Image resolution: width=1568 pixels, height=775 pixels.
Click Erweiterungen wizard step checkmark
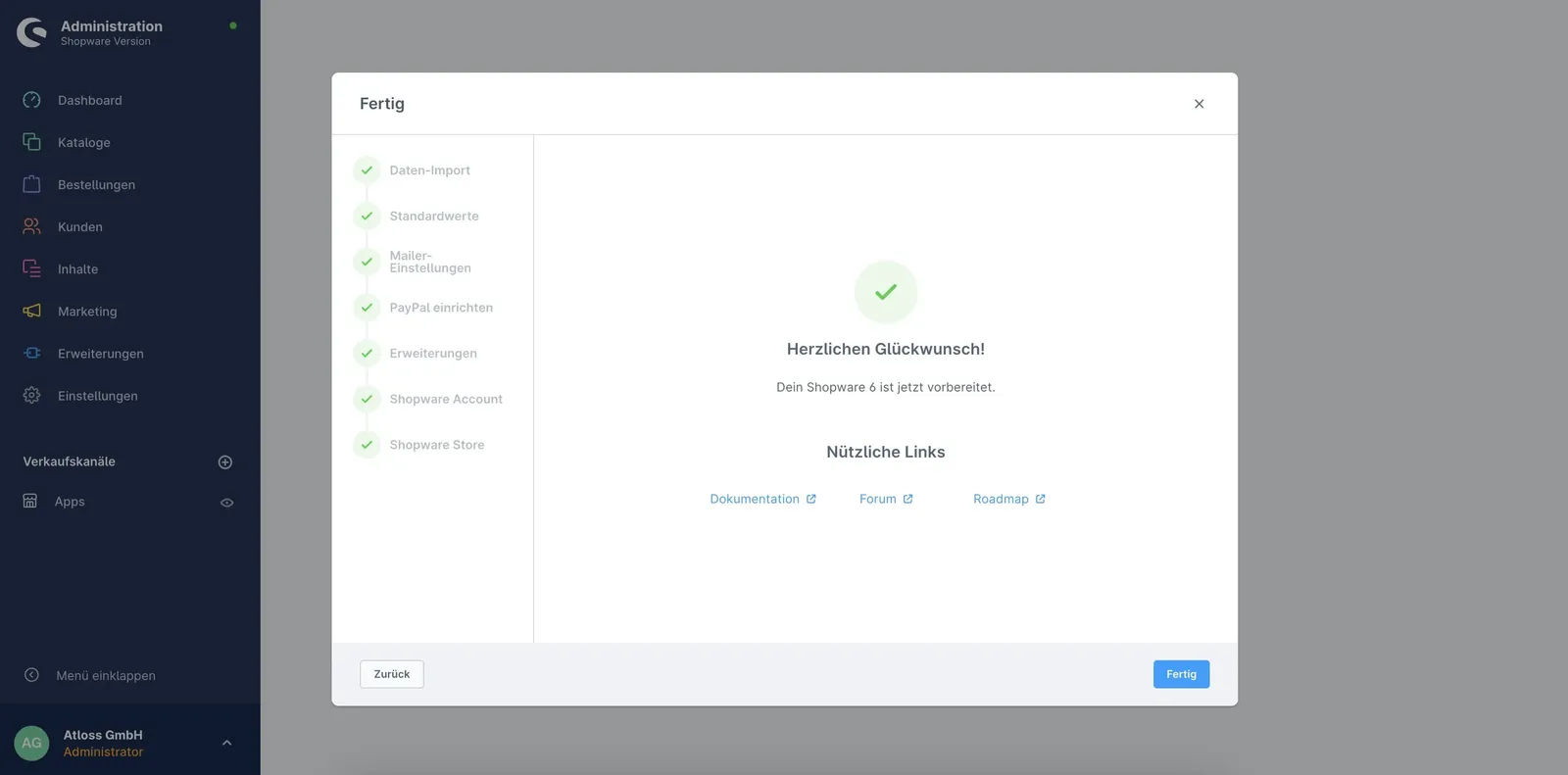(x=367, y=353)
